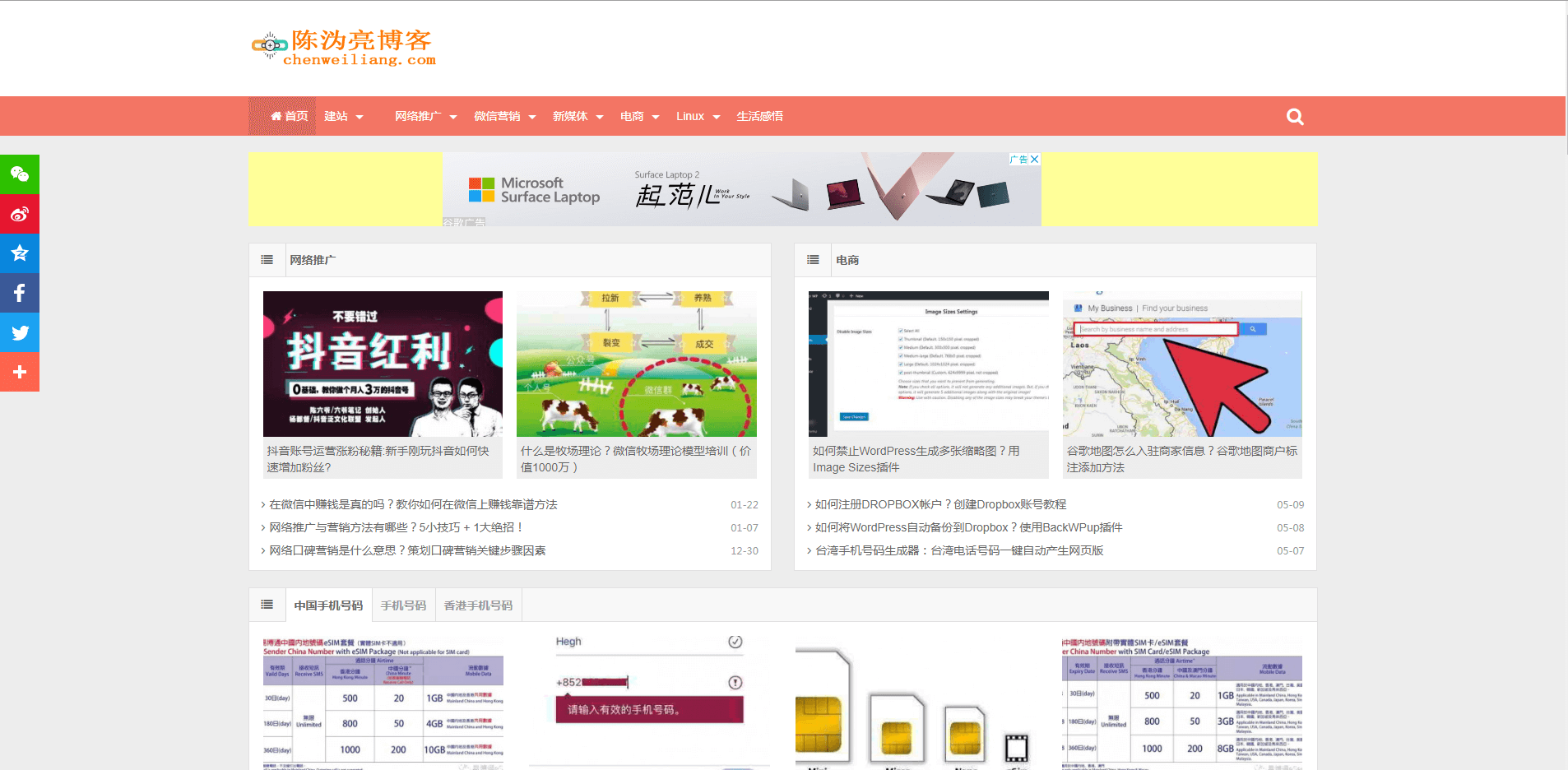Click the site logo chenweiliang.com
The height and width of the screenshot is (770, 1568).
(343, 47)
